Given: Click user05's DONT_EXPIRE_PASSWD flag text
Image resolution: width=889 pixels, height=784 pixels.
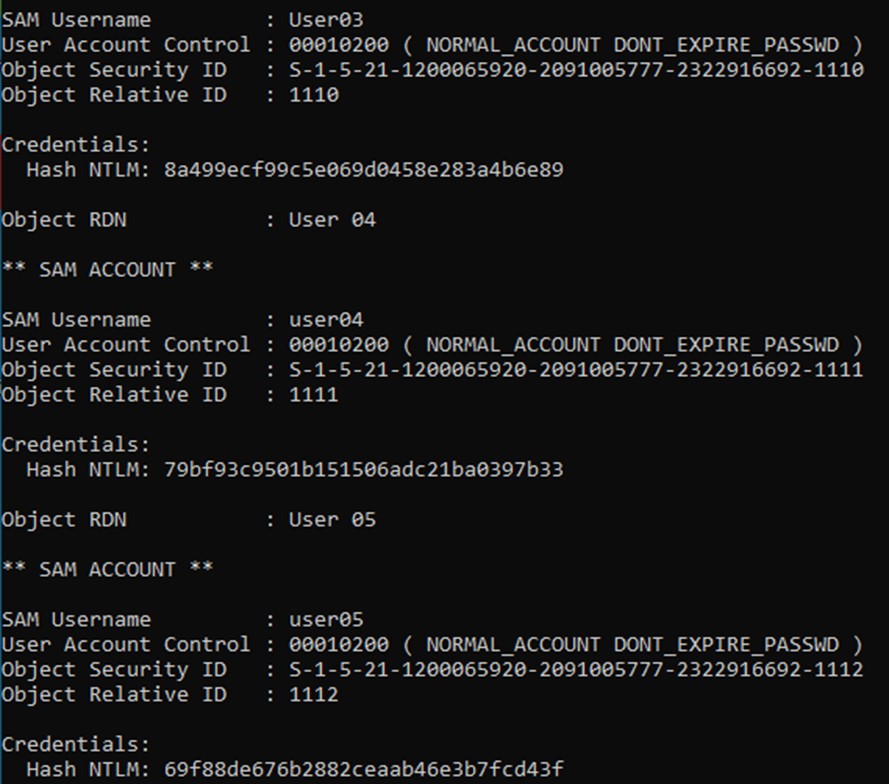Looking at the screenshot, I should pyautogui.click(x=726, y=645).
